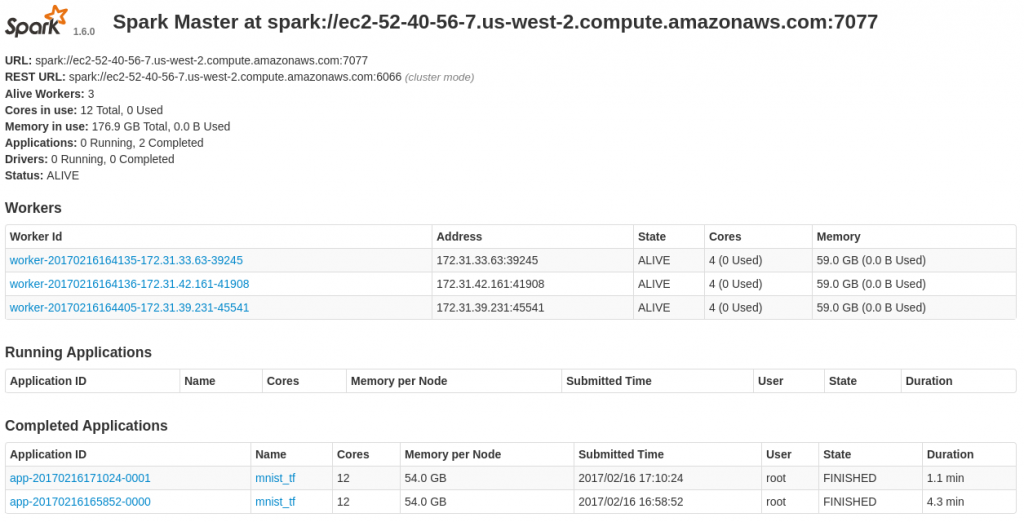Click mnist_tf name in app 0001 row

pos(275,478)
